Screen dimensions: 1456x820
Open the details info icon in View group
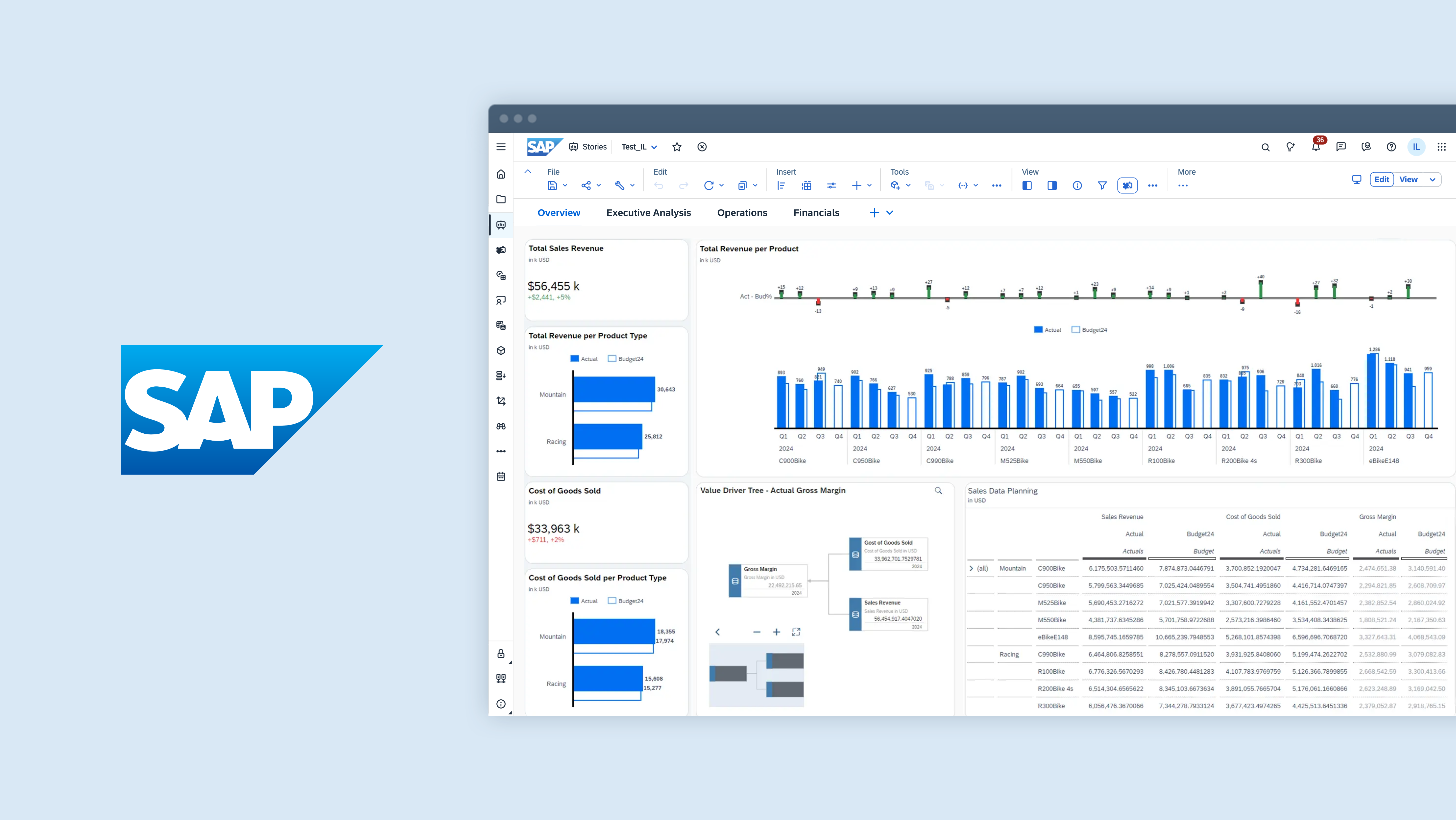tap(1077, 185)
